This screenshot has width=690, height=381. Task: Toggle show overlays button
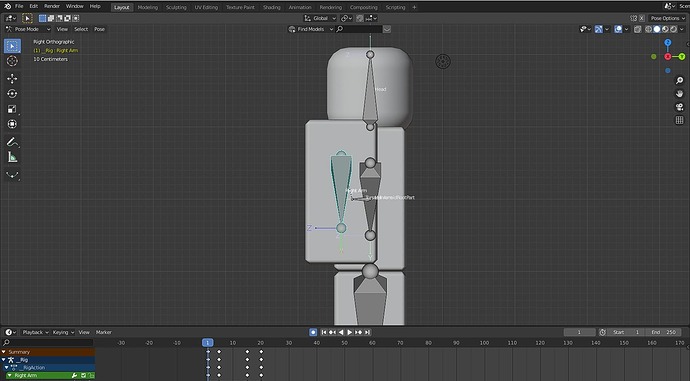(x=618, y=29)
